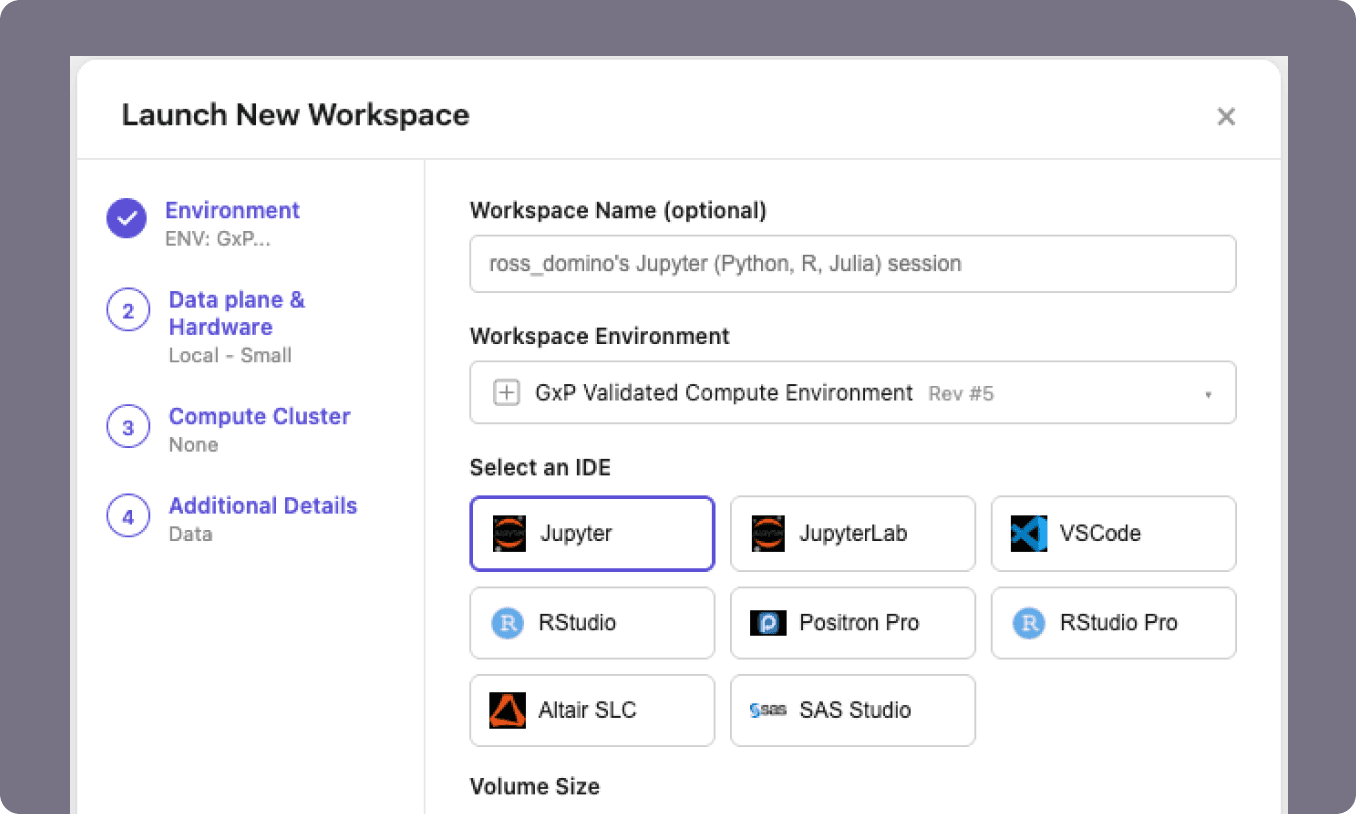Click the 'Select an IDE' label
The image size is (1356, 814).
pyautogui.click(x=540, y=467)
